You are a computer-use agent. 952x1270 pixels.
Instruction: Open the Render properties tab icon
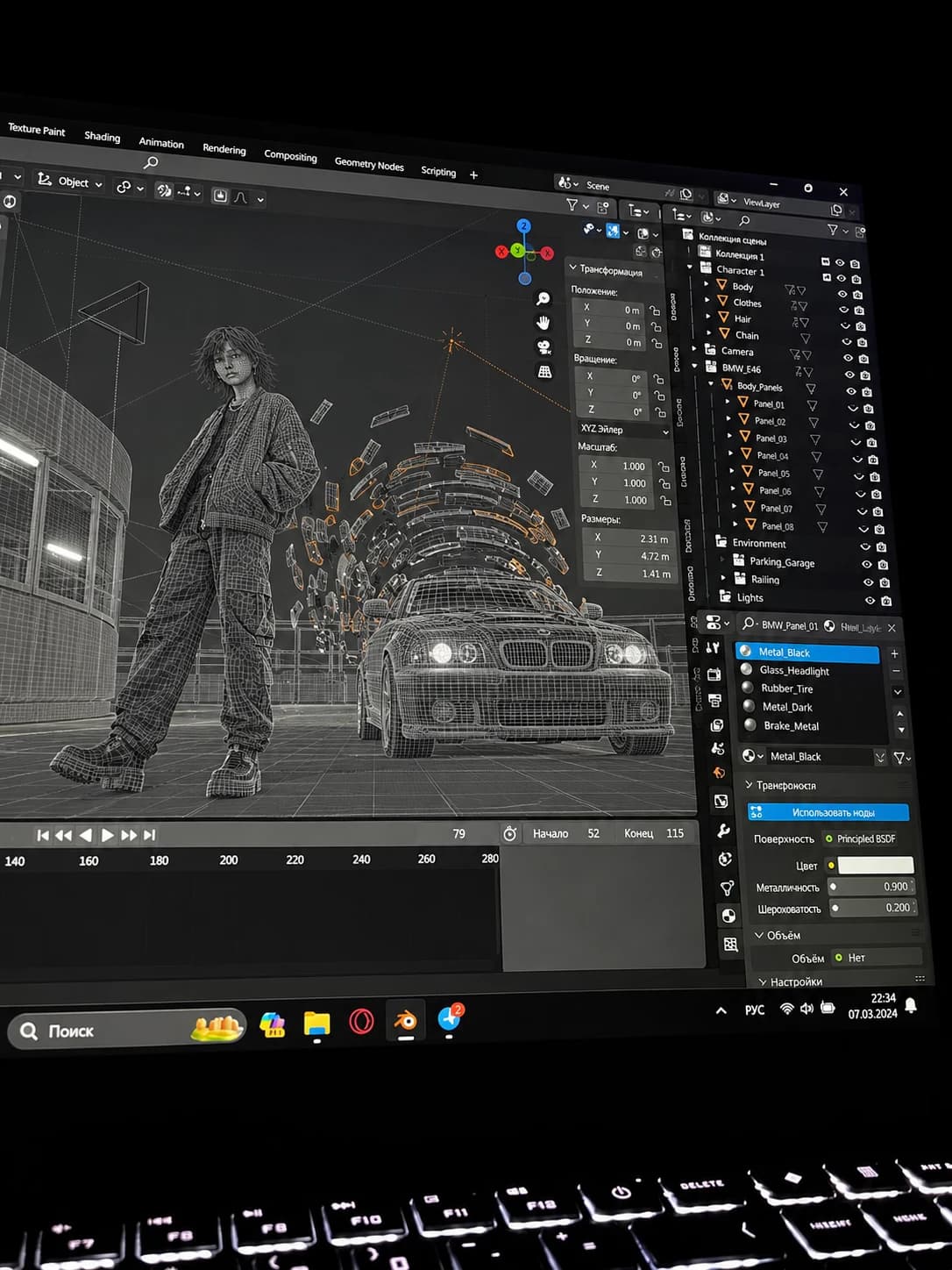pyautogui.click(x=714, y=674)
